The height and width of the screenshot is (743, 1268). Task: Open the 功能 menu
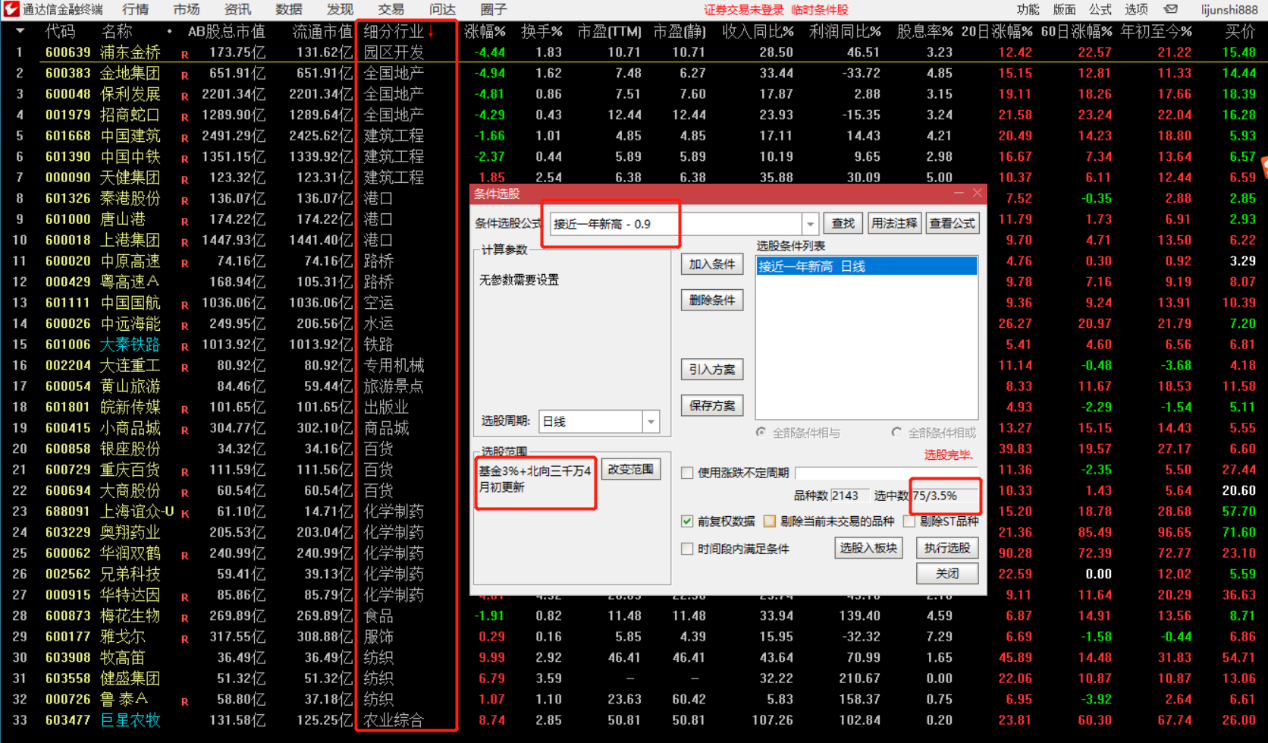coord(1029,9)
